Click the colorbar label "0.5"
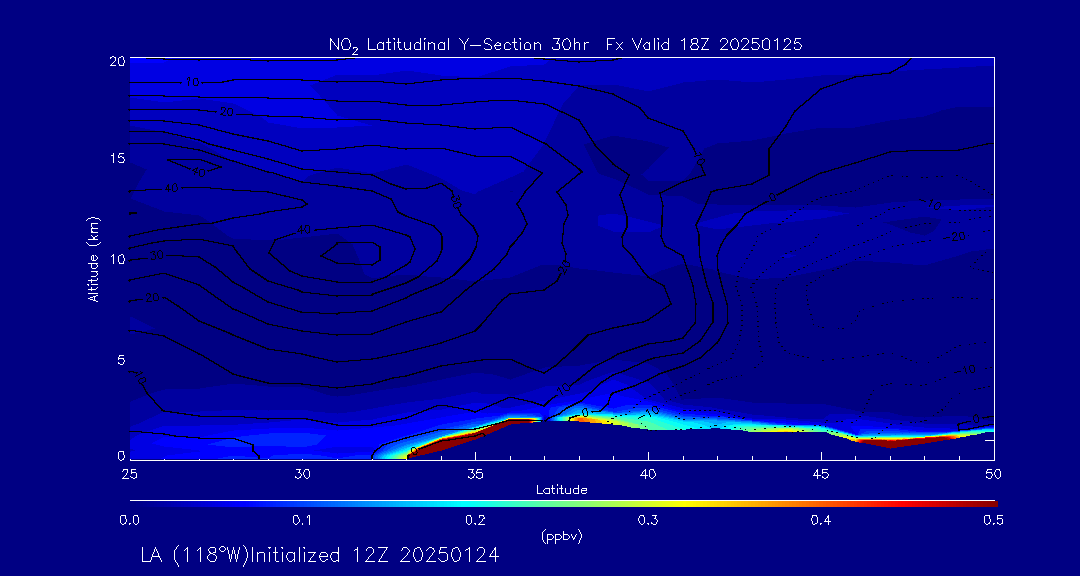The height and width of the screenshot is (576, 1080). click(994, 520)
